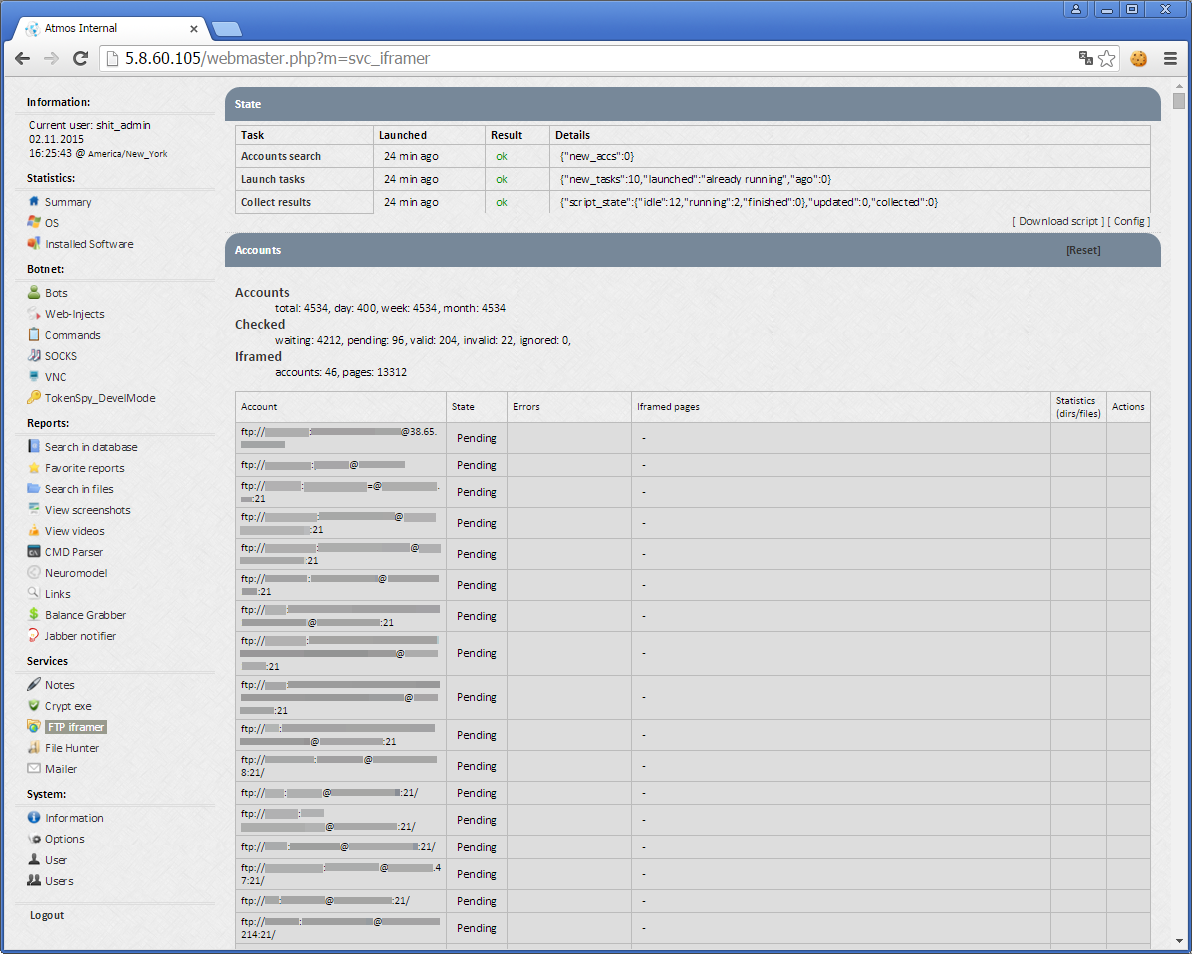
Task: Click the Atmos Internal browser tab
Action: [109, 28]
